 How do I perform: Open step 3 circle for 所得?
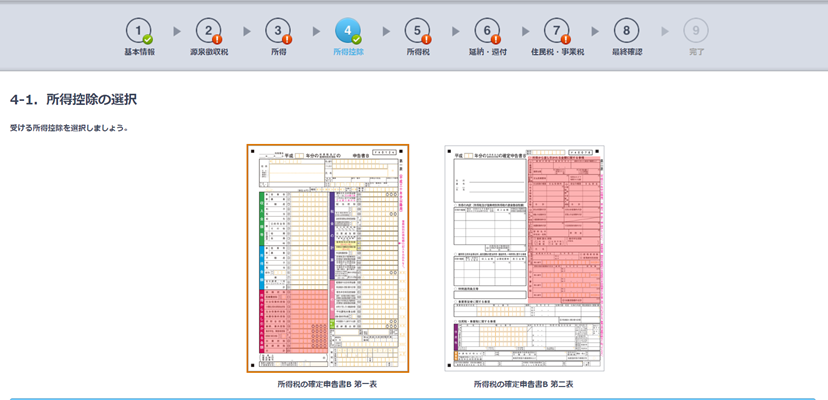click(278, 30)
